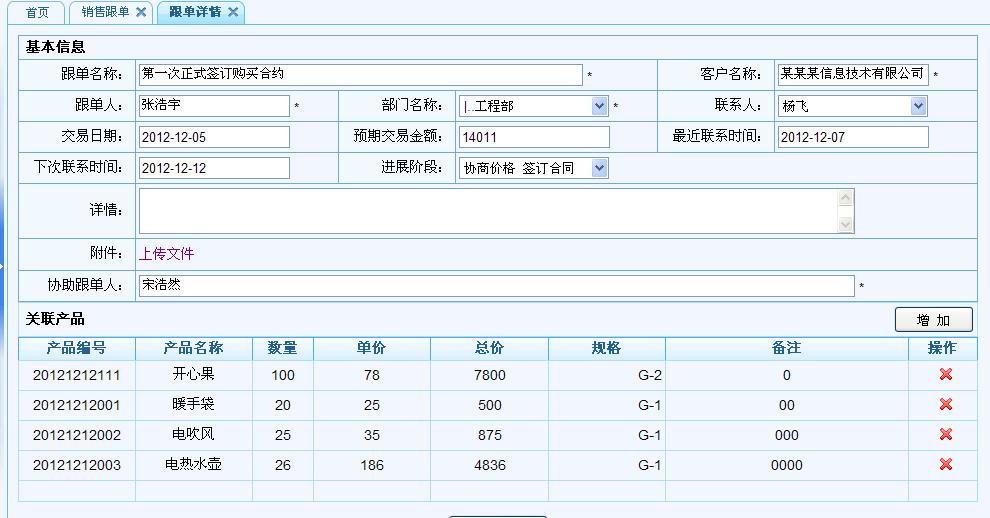Remove the 电吹风 product row

tap(945, 435)
